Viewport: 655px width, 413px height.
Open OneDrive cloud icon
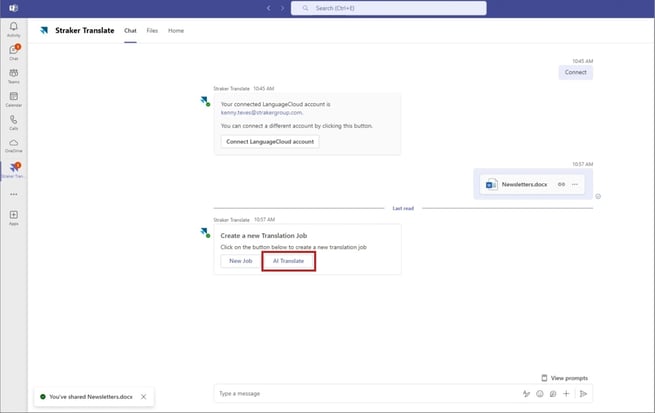[13, 146]
